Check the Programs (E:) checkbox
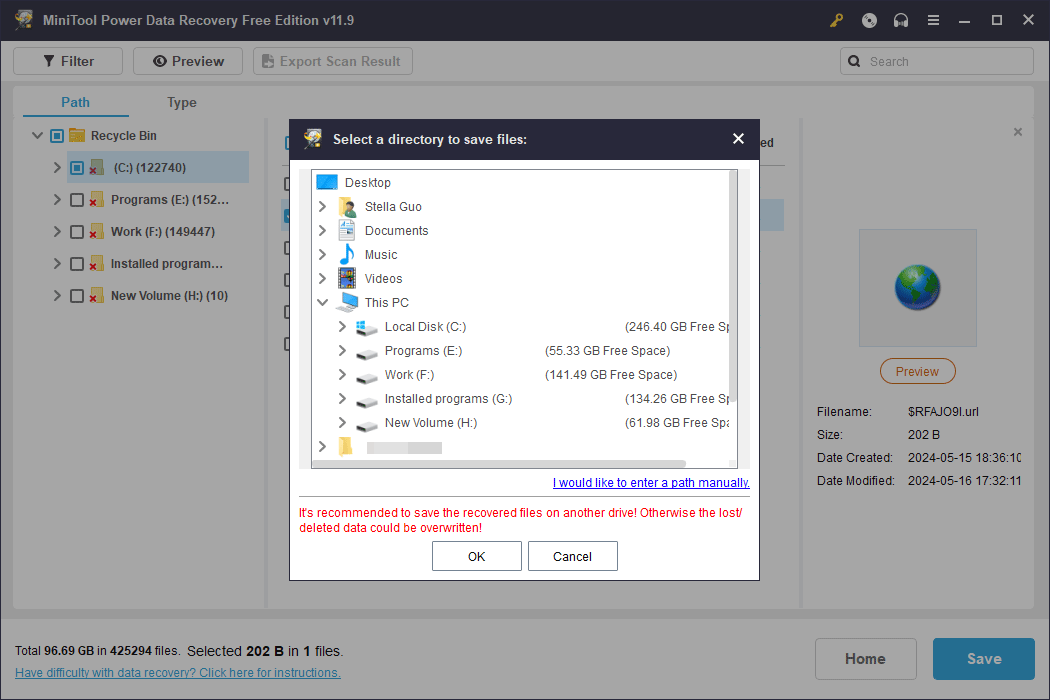 pyautogui.click(x=77, y=200)
